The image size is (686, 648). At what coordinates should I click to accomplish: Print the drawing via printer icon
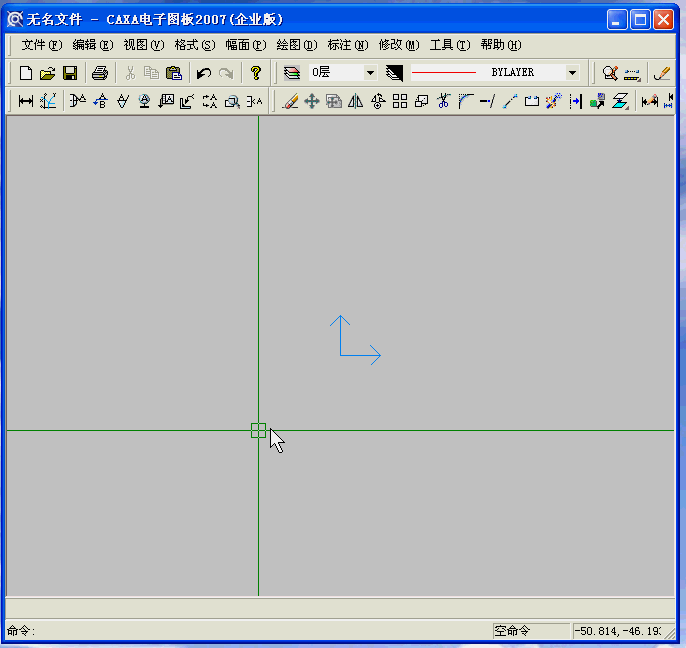pyautogui.click(x=99, y=73)
